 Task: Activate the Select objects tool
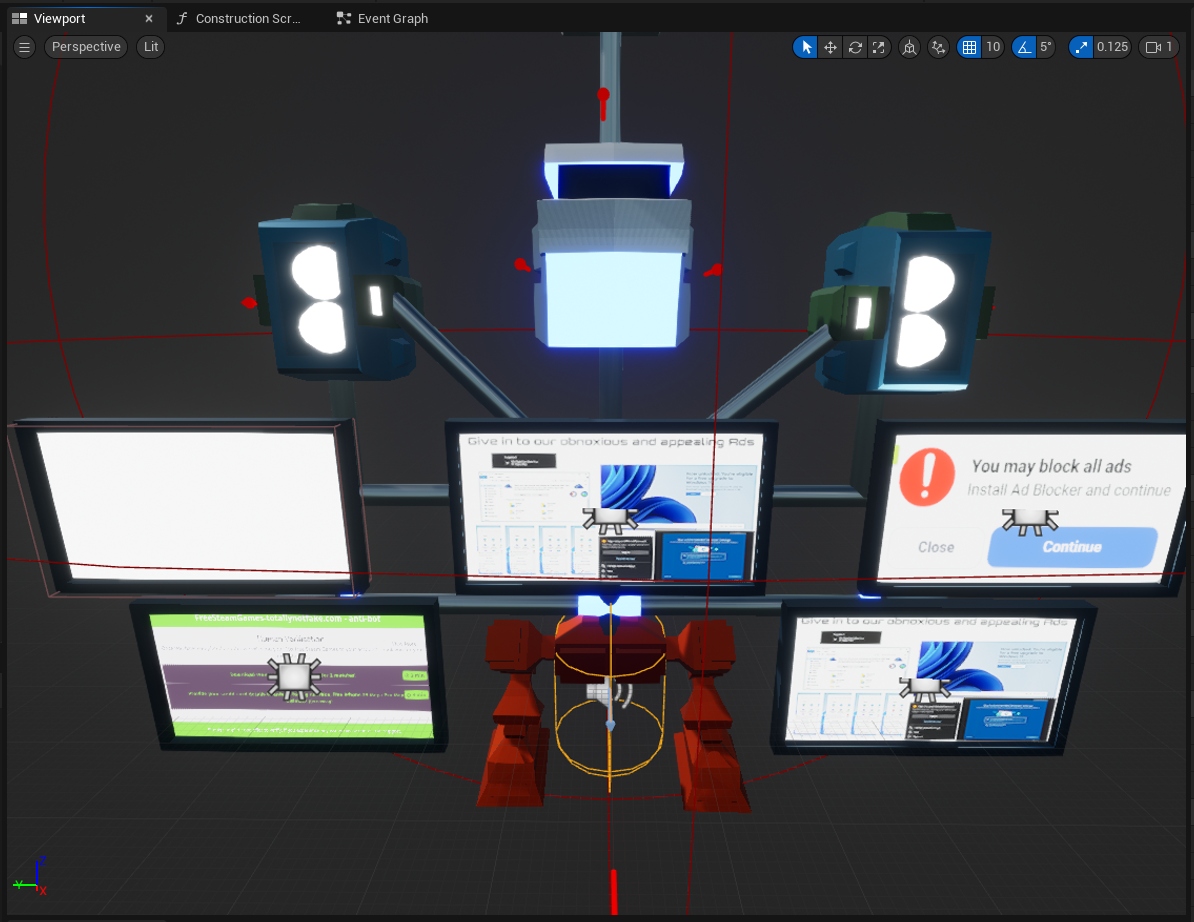pos(806,47)
